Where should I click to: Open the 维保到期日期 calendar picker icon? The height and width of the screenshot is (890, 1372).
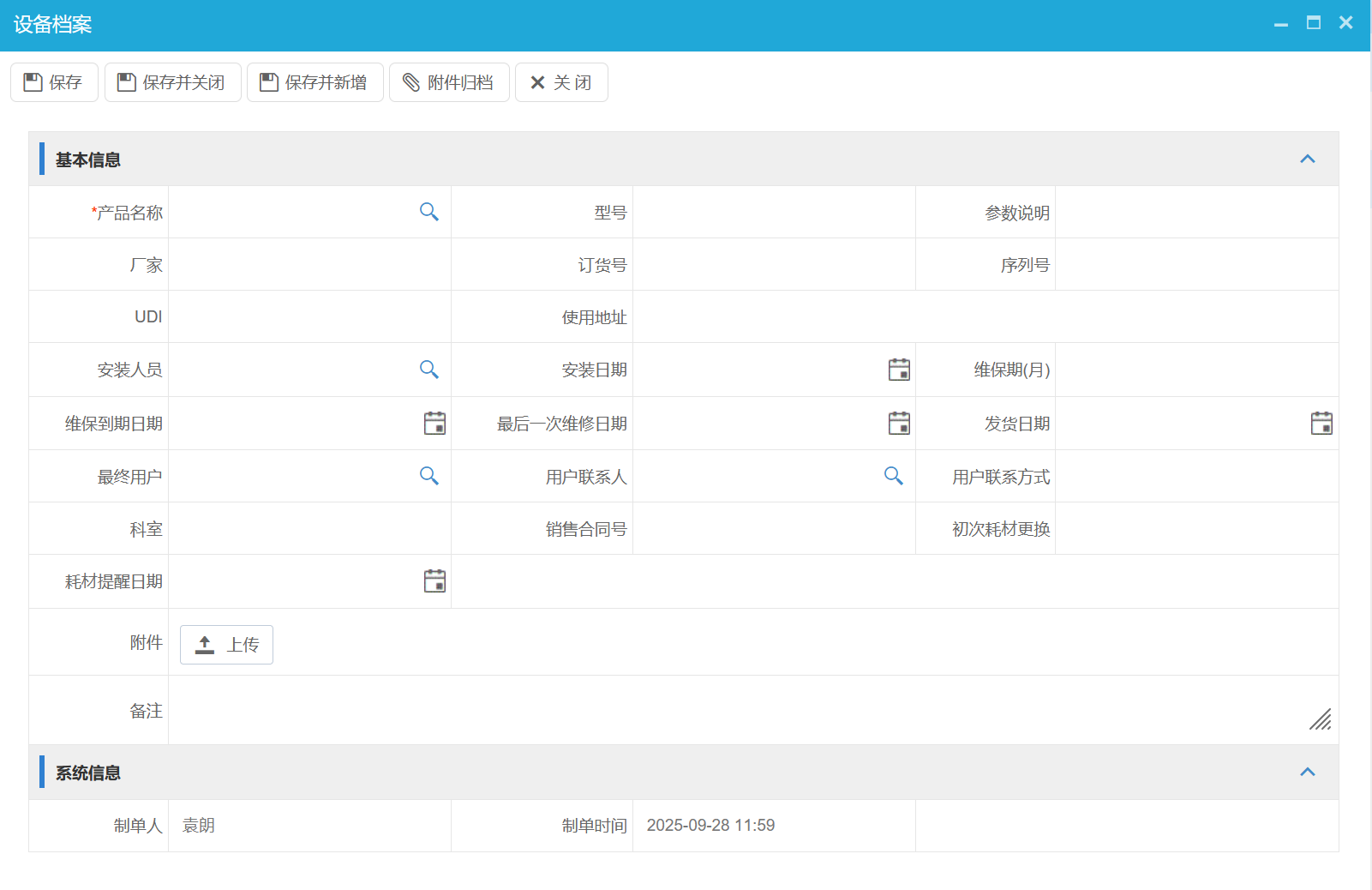tap(434, 423)
